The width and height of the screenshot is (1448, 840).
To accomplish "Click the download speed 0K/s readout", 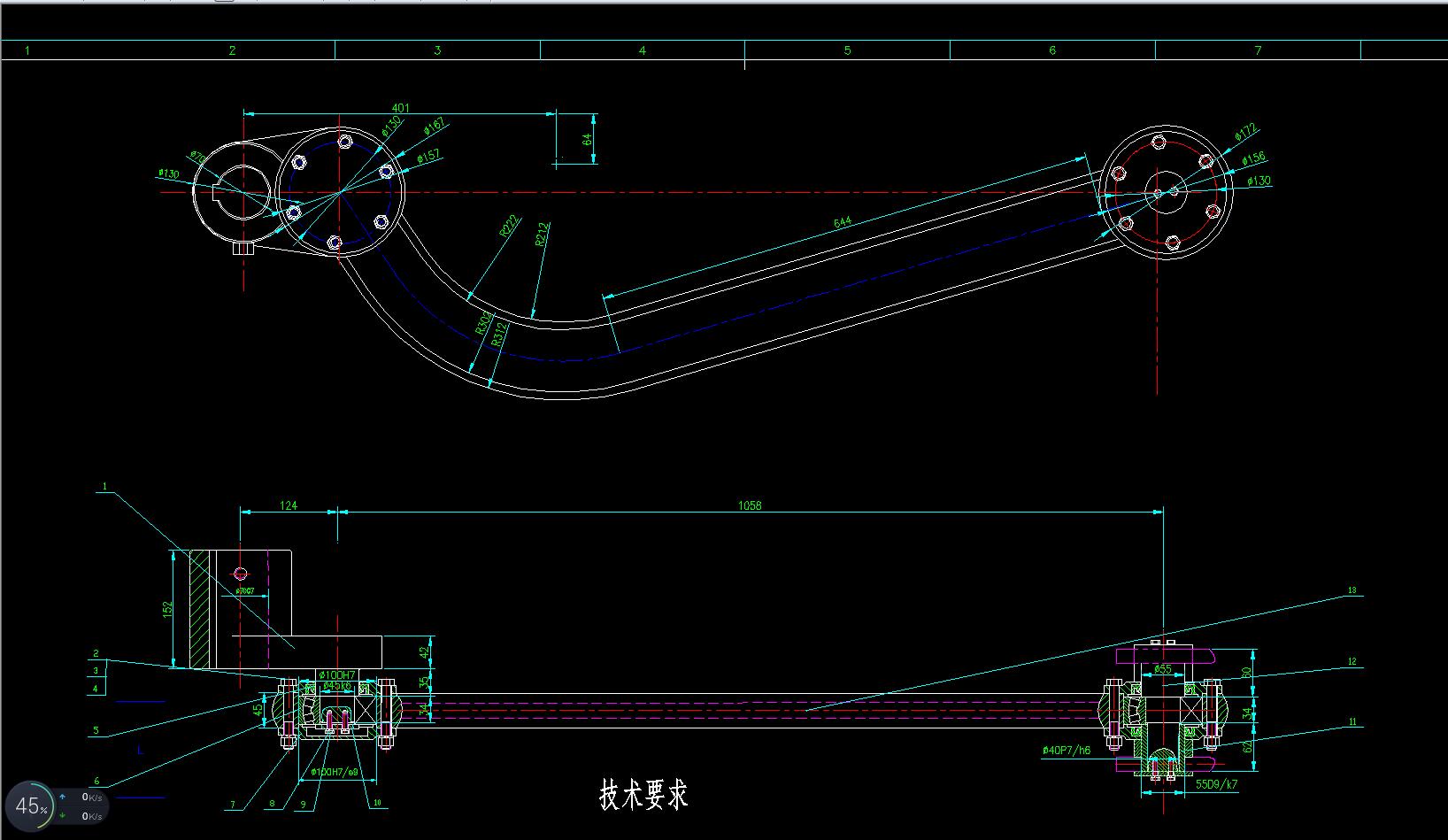I will point(93,816).
